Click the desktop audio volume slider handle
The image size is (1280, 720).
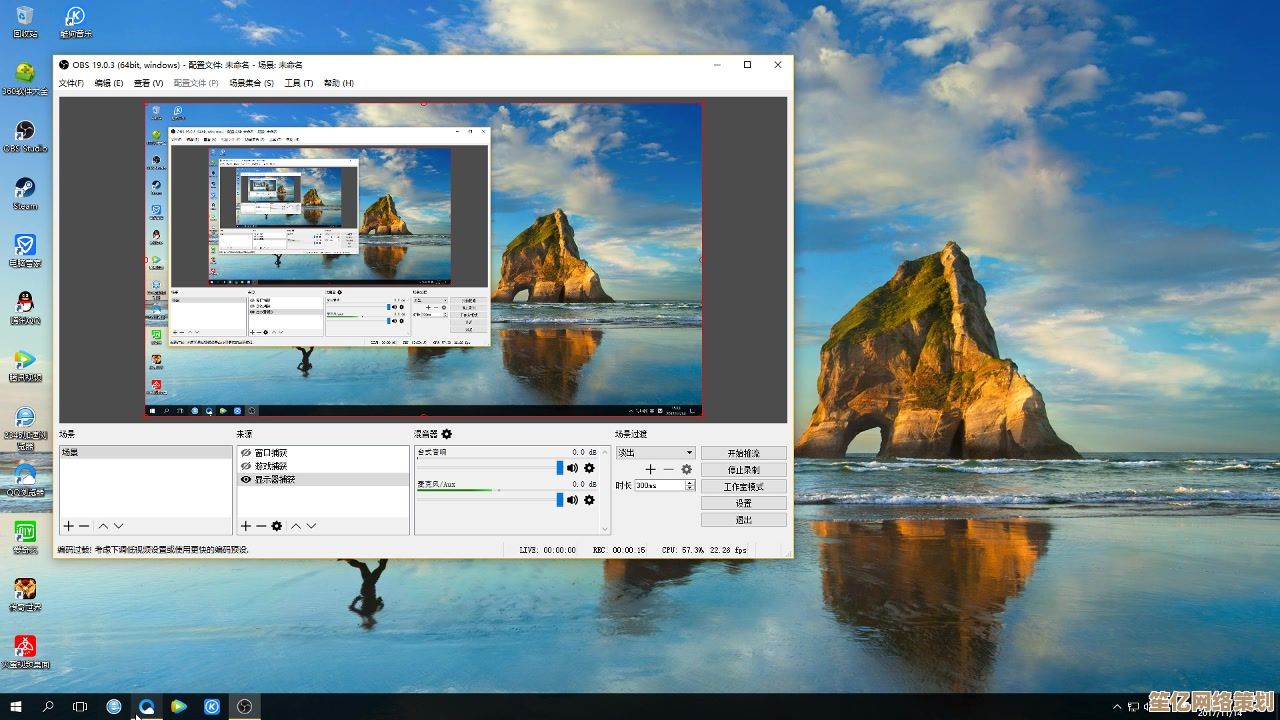(x=560, y=468)
